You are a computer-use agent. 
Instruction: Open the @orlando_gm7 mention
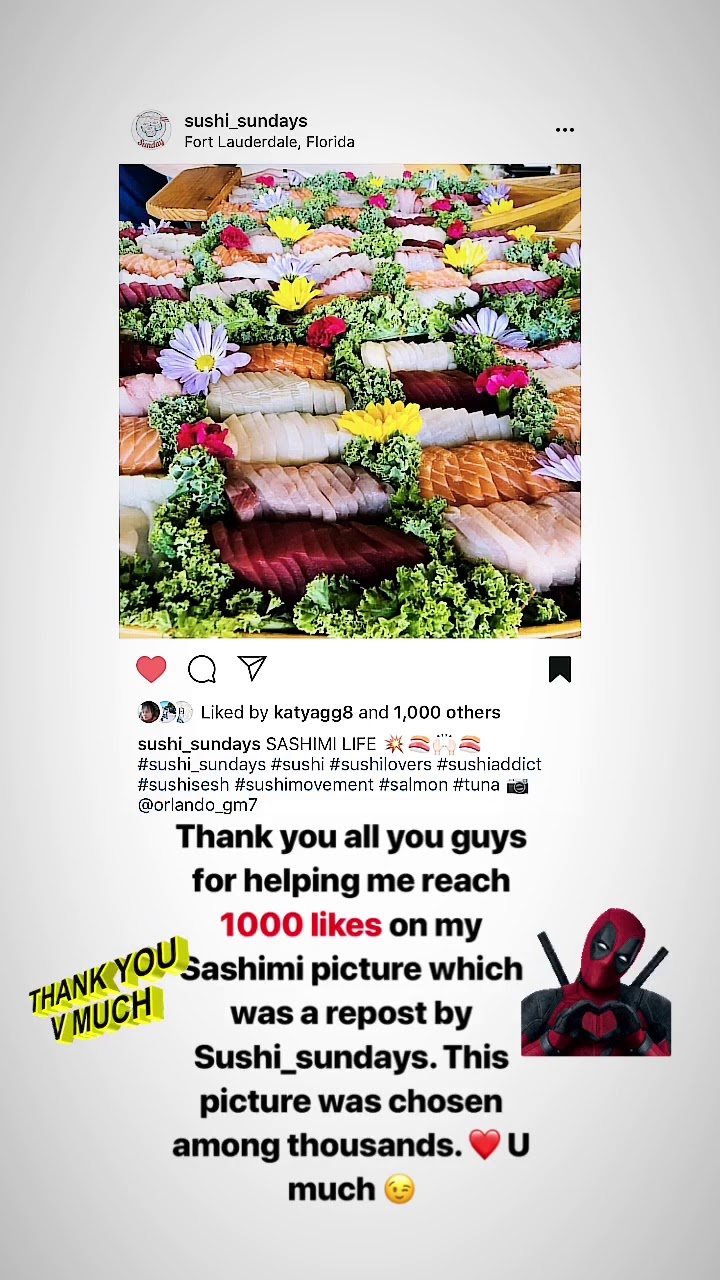click(x=198, y=805)
